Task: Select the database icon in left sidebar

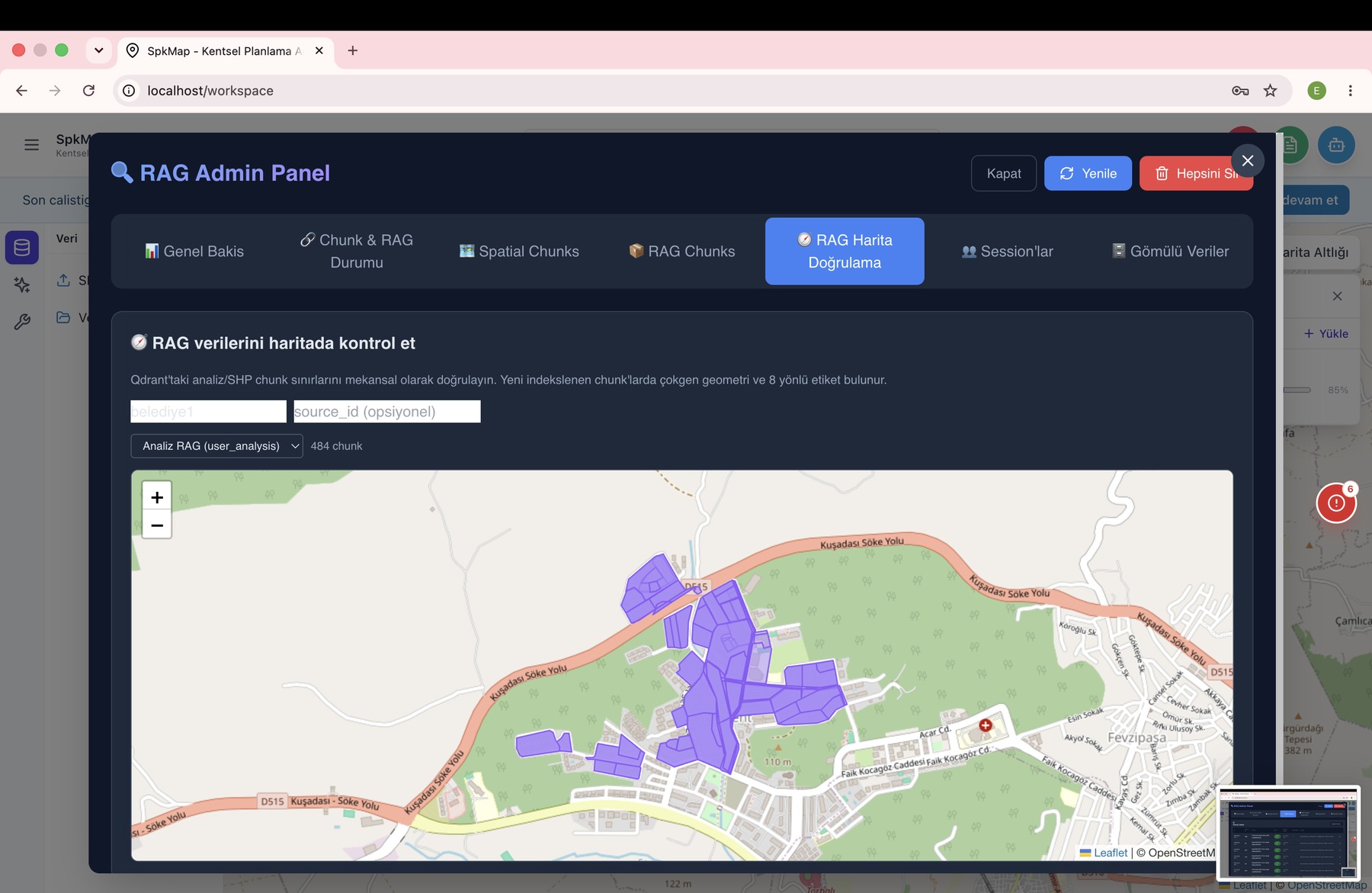Action: click(x=22, y=247)
